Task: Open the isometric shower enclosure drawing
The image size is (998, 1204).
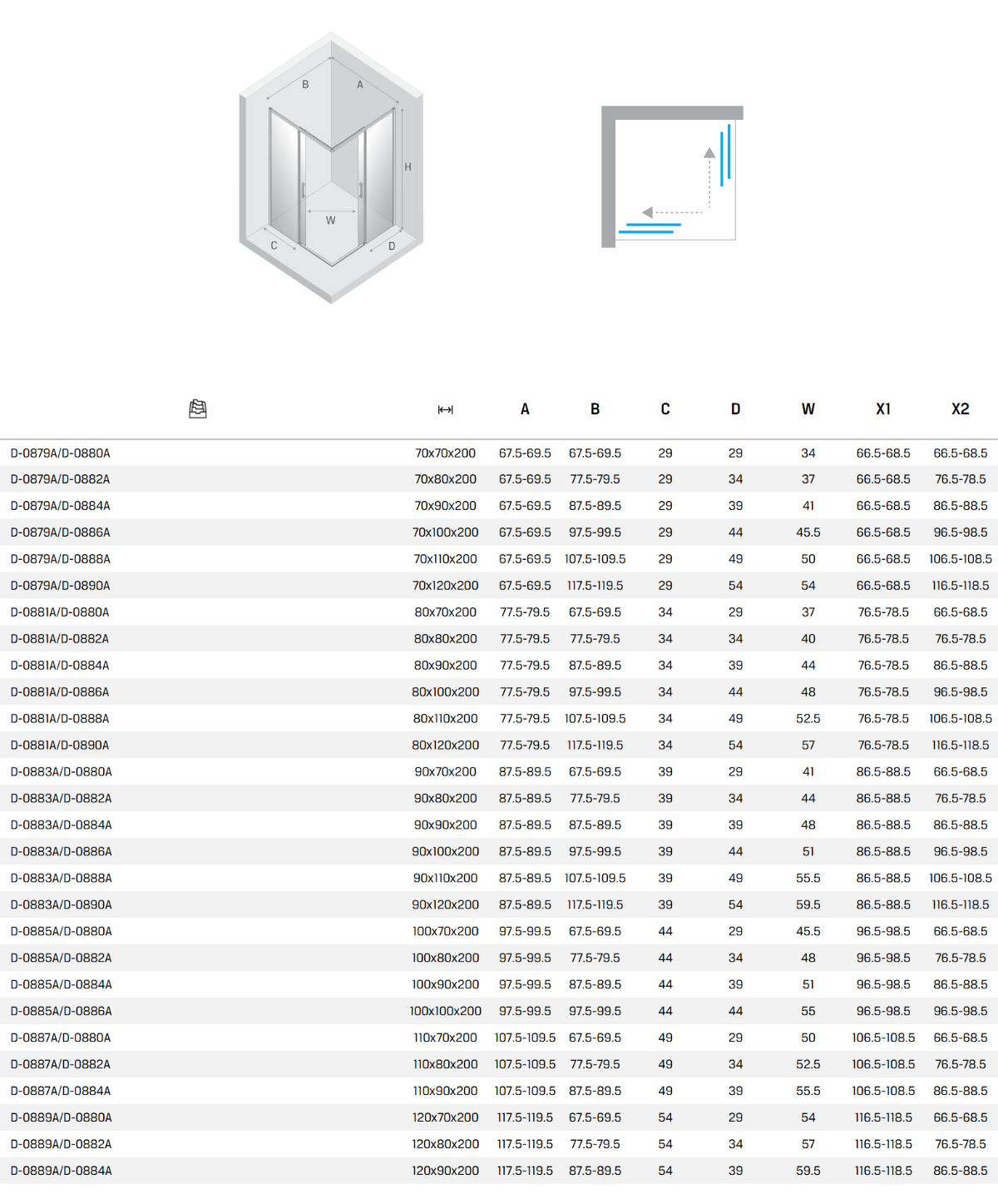Action: pos(331,168)
